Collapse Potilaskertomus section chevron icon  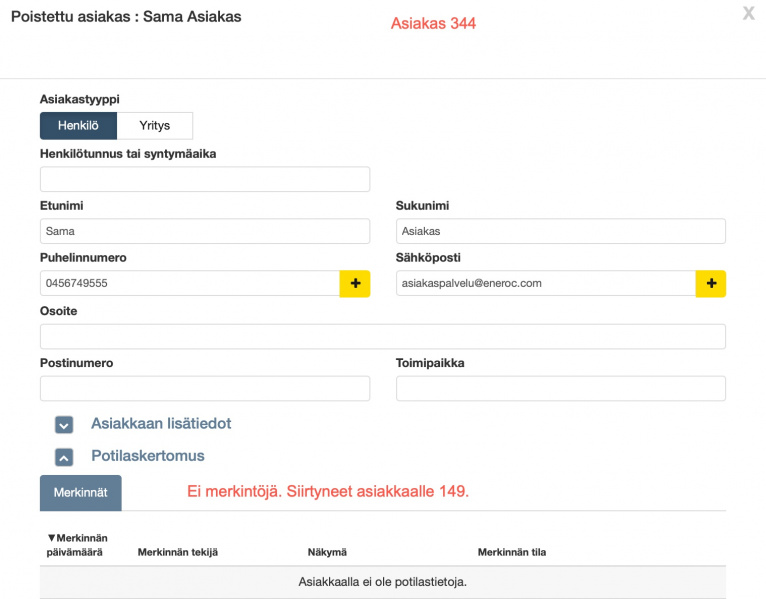(x=64, y=457)
